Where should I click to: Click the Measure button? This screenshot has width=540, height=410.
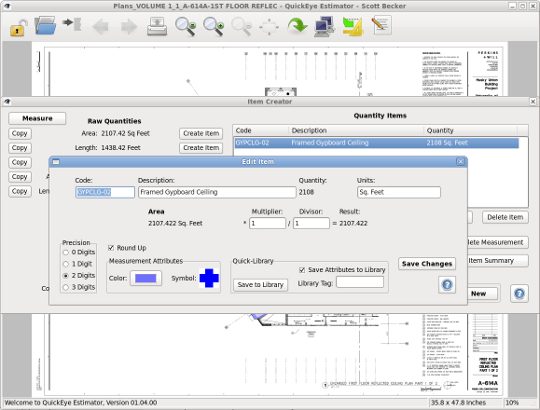pos(37,118)
